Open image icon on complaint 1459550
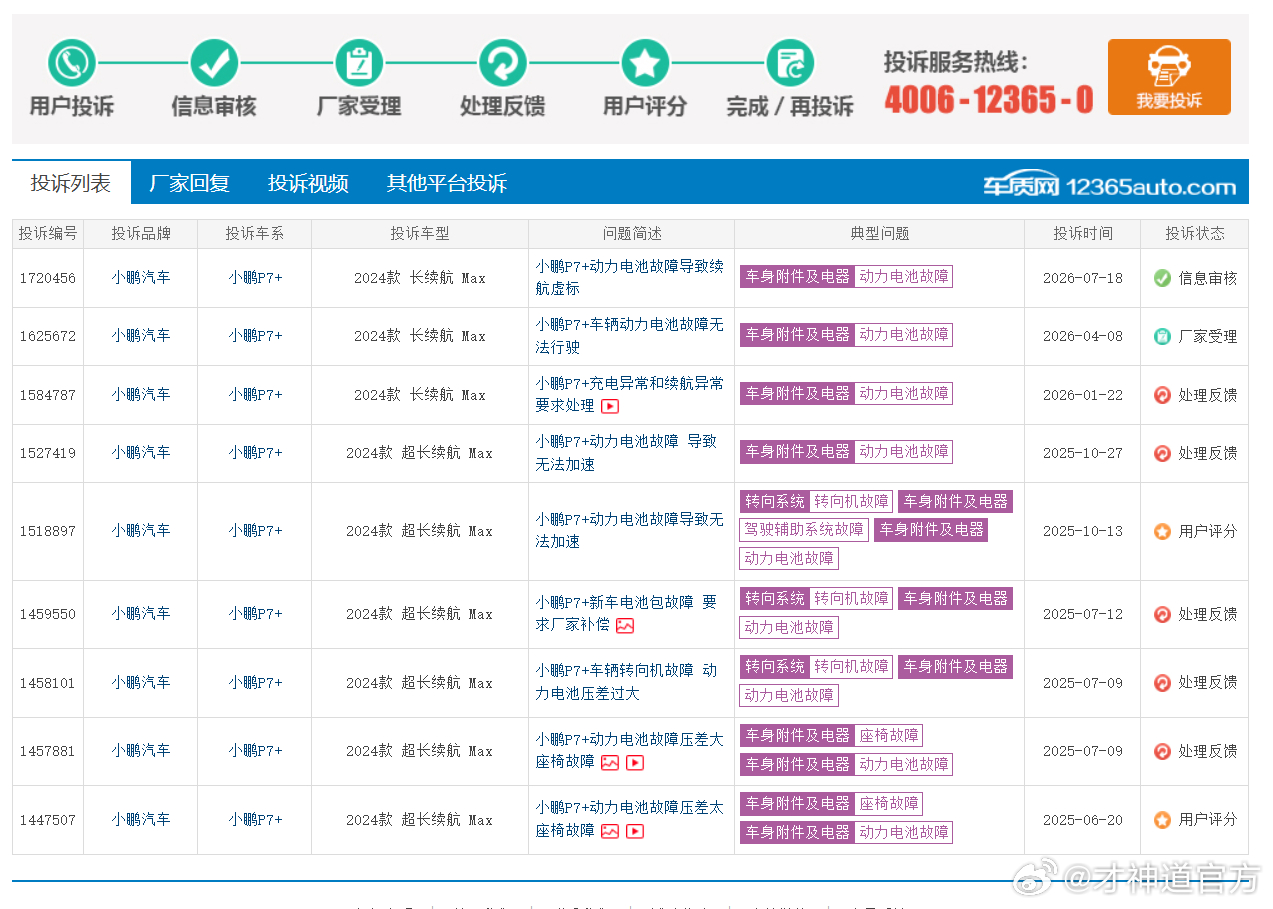Screen dimensions: 1273x909 tap(625, 626)
